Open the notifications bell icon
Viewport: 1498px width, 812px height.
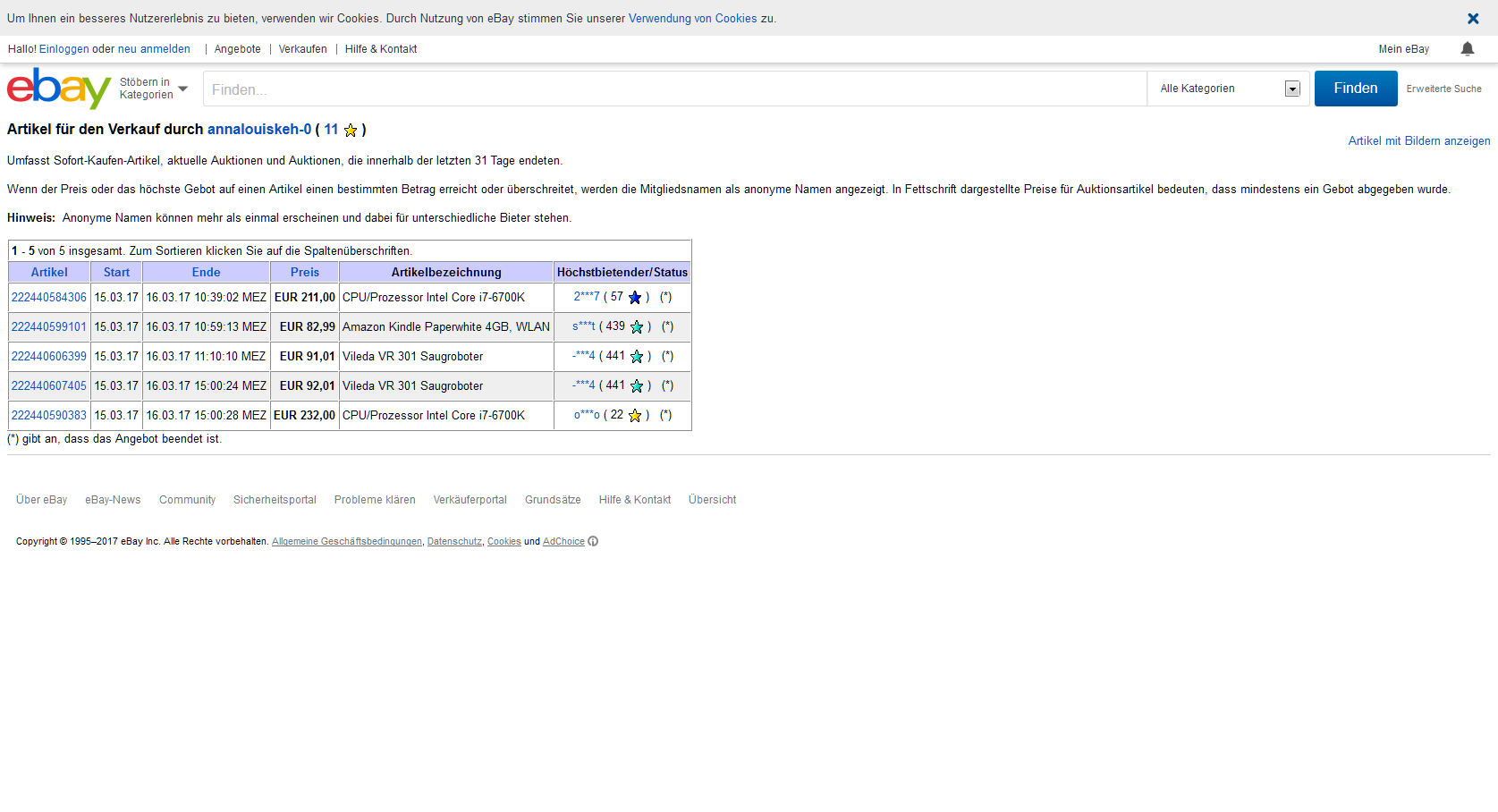[1468, 49]
